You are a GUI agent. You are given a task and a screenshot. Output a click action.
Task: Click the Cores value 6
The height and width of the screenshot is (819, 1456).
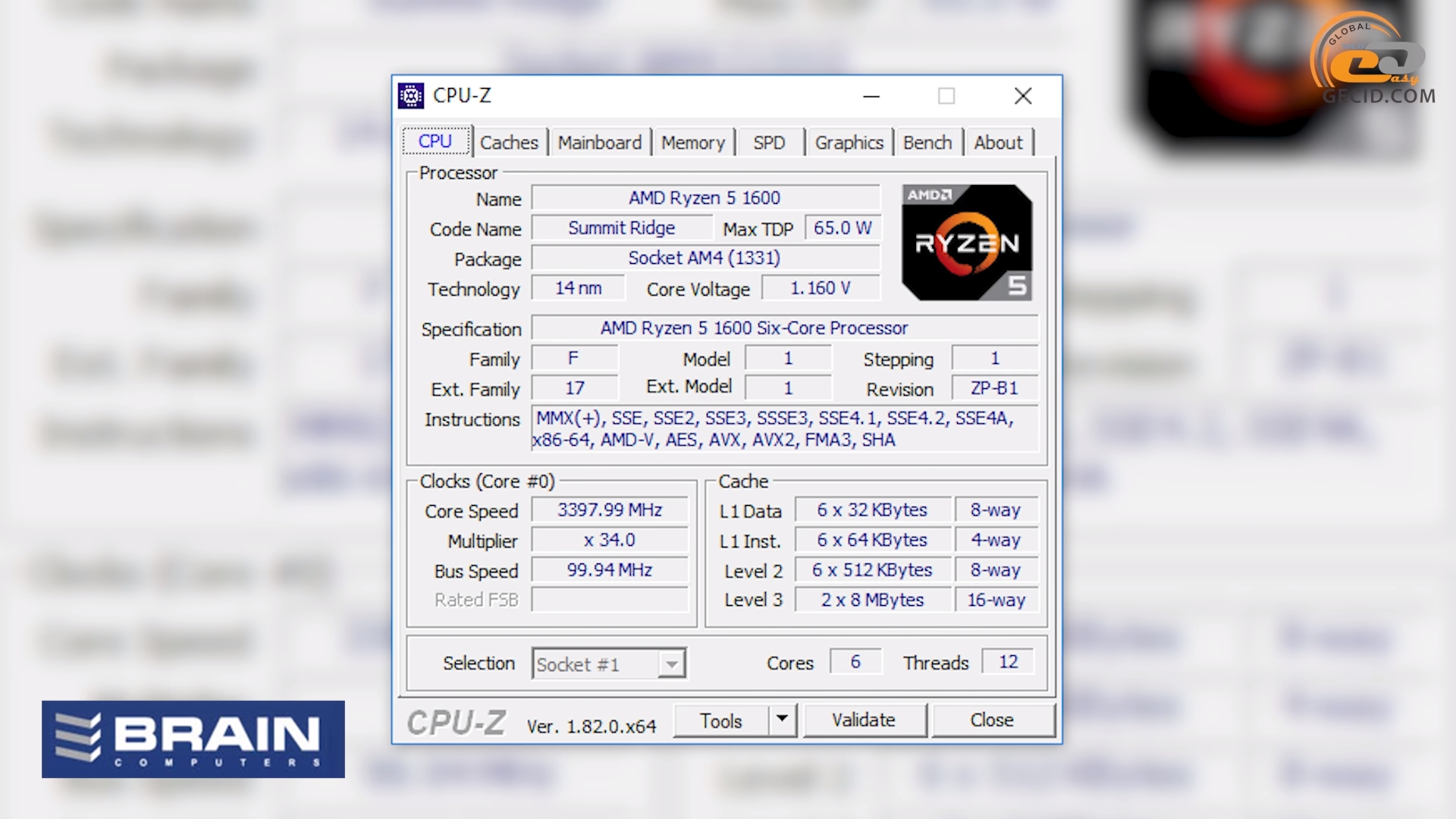[855, 661]
